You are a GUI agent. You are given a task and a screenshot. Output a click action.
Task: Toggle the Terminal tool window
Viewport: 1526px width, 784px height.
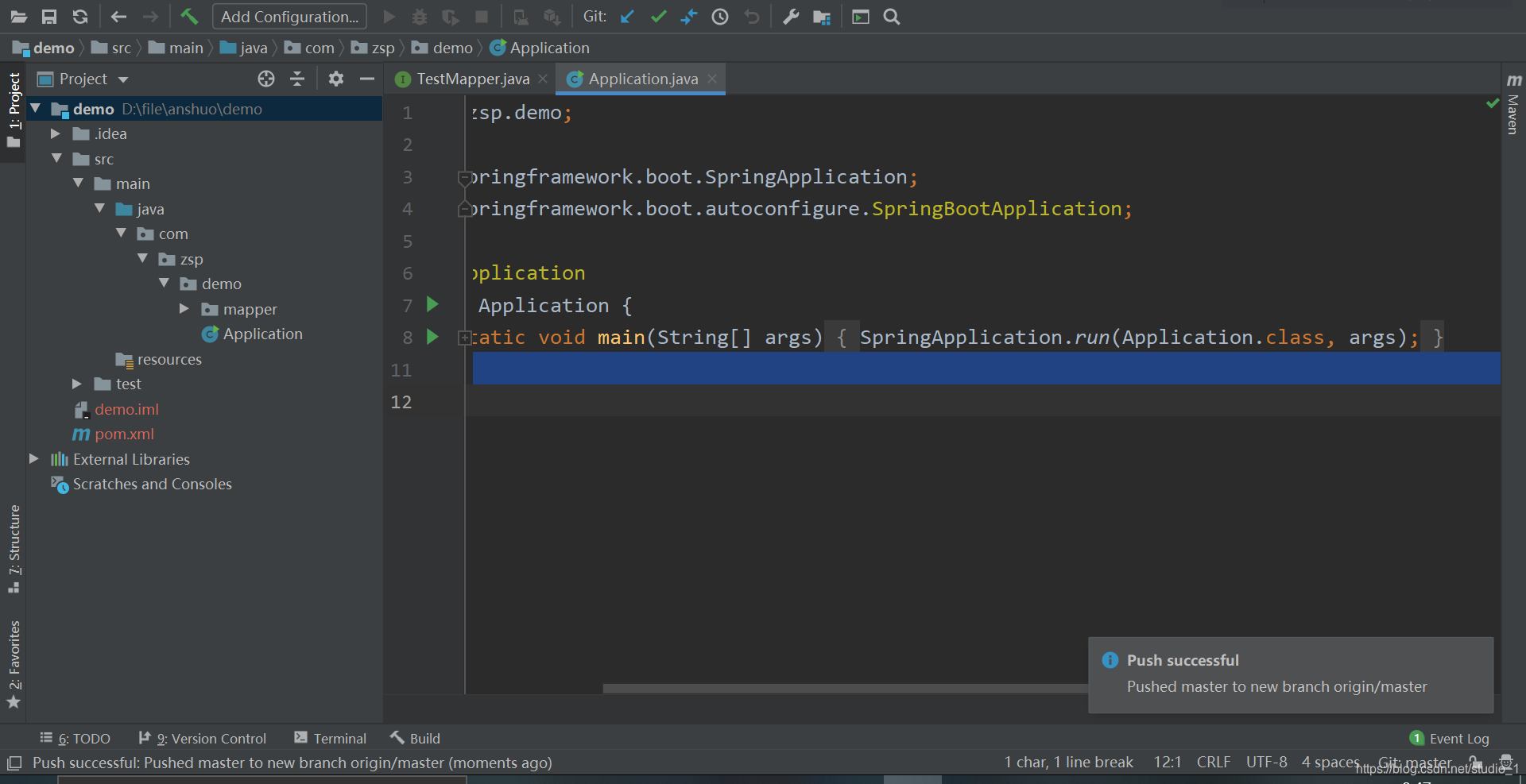pos(331,739)
